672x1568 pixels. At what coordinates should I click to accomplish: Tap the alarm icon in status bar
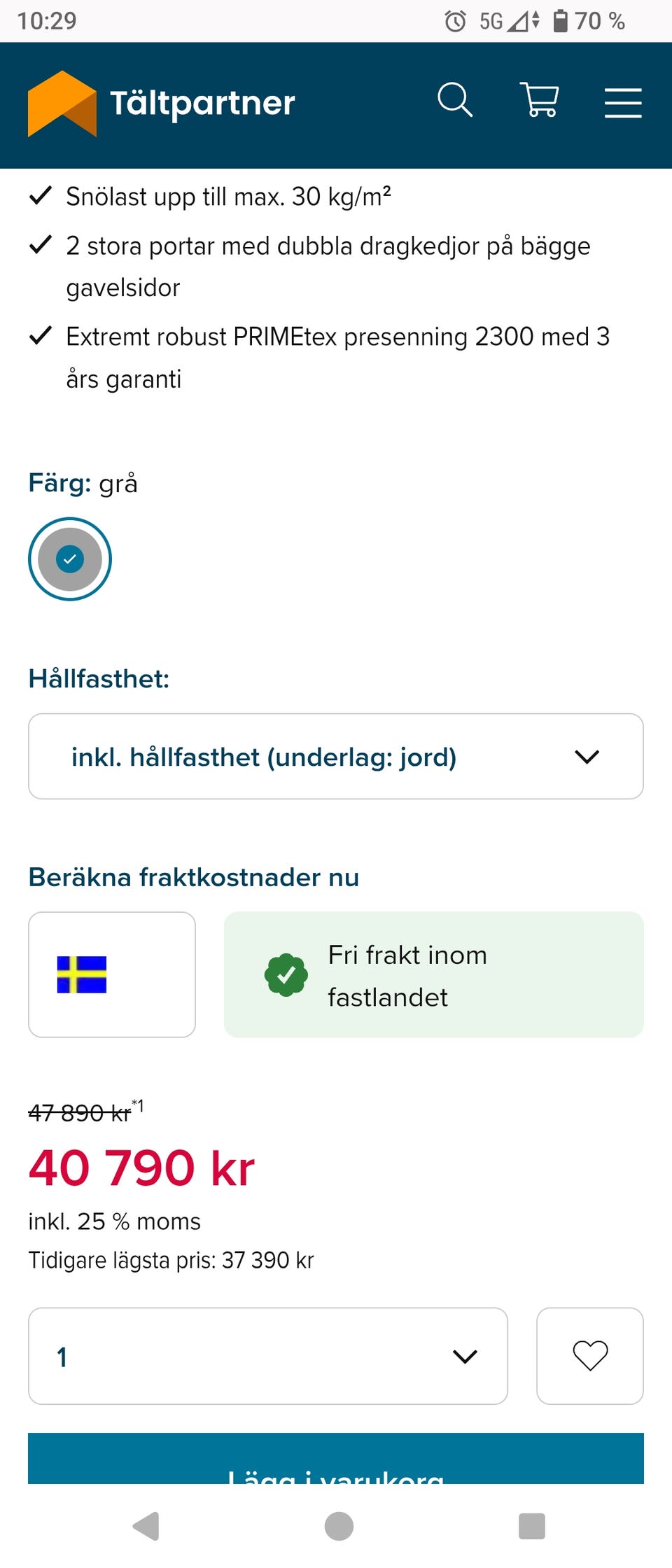click(x=455, y=22)
